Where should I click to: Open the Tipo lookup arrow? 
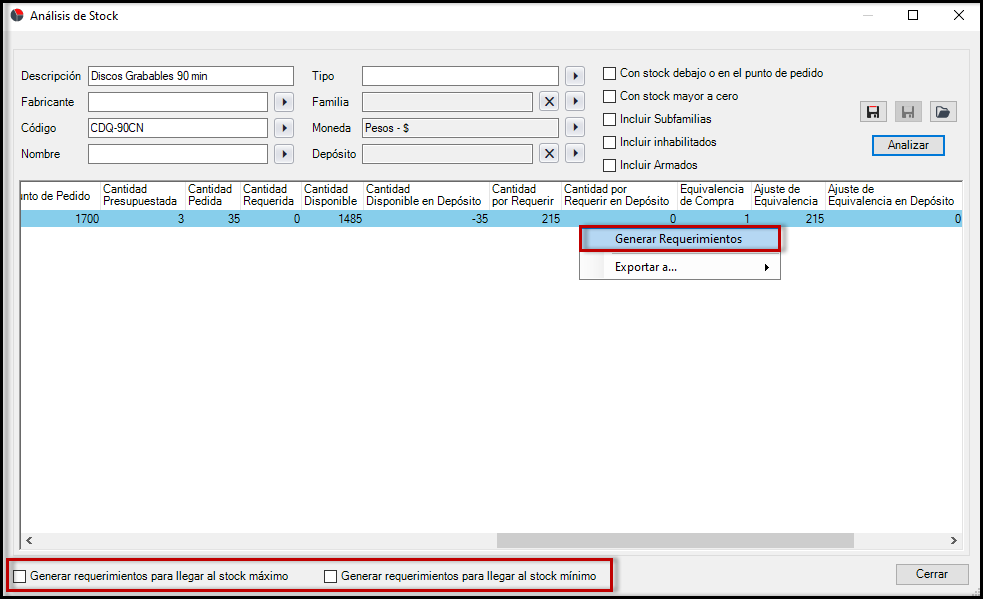575,76
